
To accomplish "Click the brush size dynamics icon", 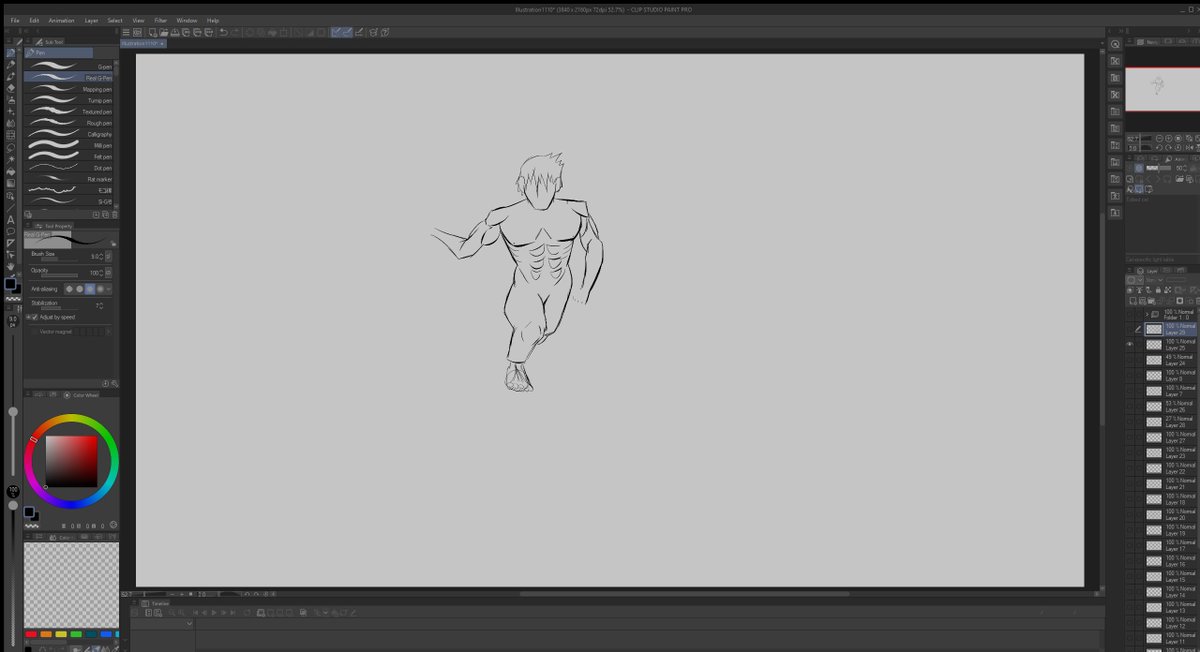I will click(109, 257).
